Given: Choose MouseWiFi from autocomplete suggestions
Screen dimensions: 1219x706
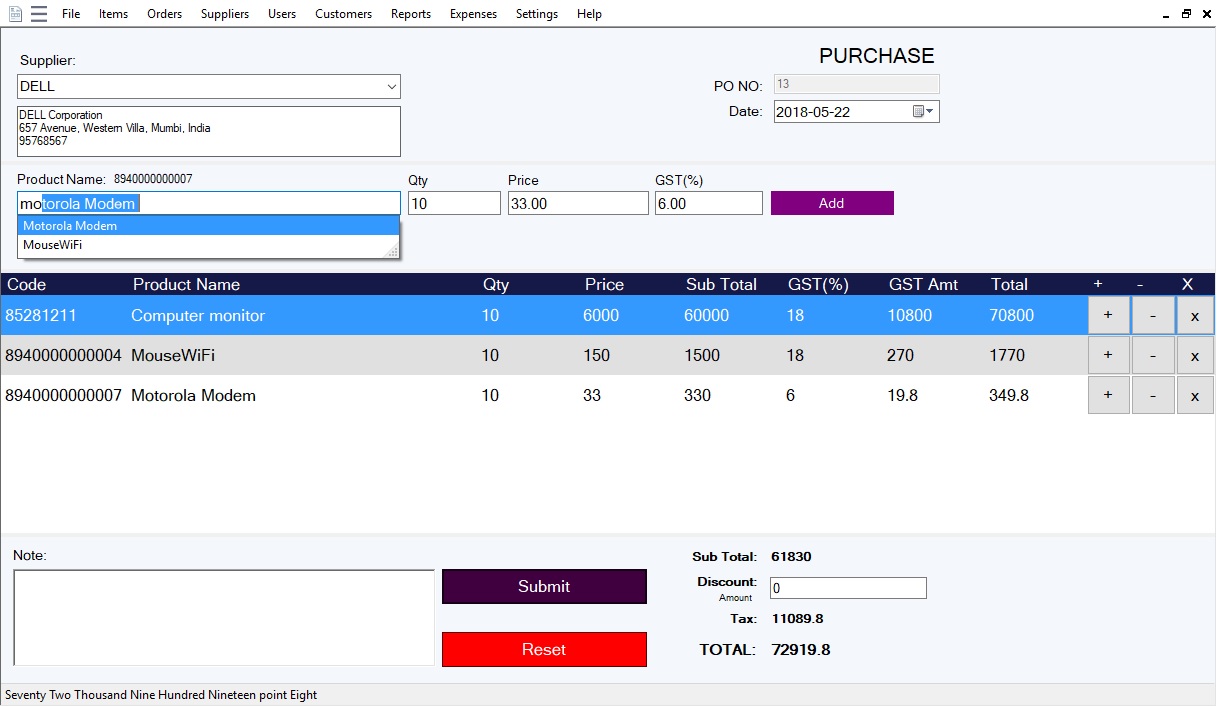Looking at the screenshot, I should click(x=53, y=245).
